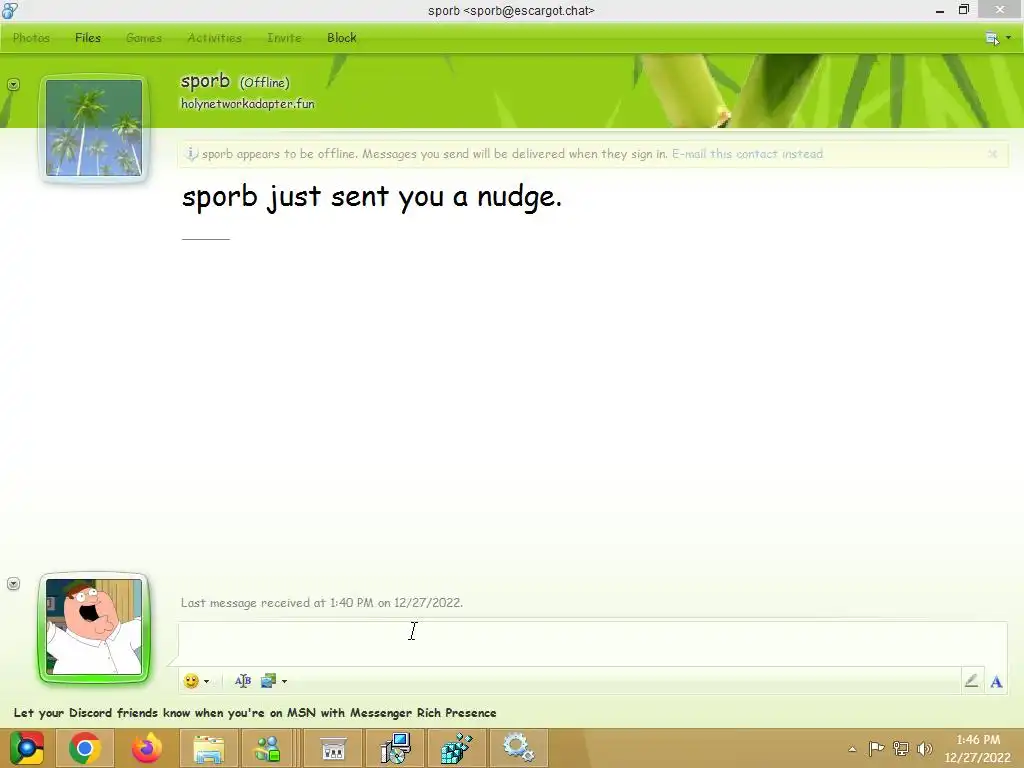The image size is (1024, 768).
Task: Click the info icon in offline notice
Action: click(x=191, y=154)
